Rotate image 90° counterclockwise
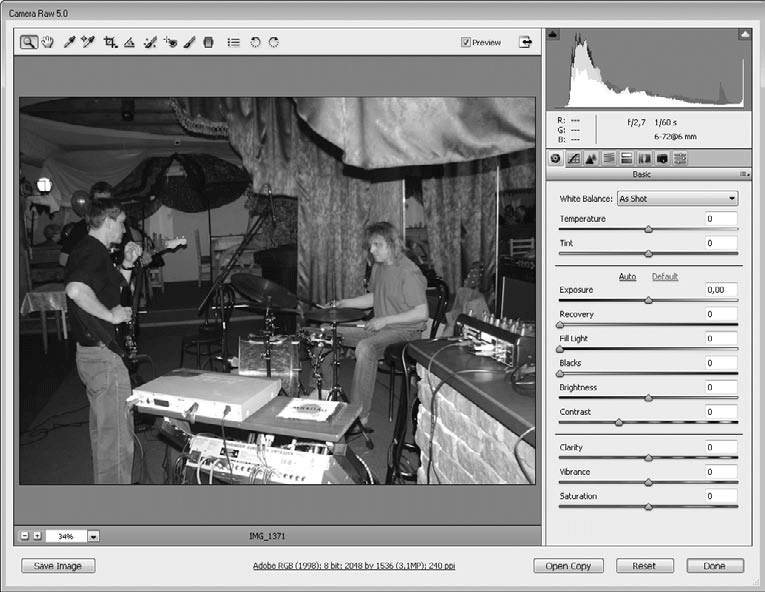 tap(255, 42)
